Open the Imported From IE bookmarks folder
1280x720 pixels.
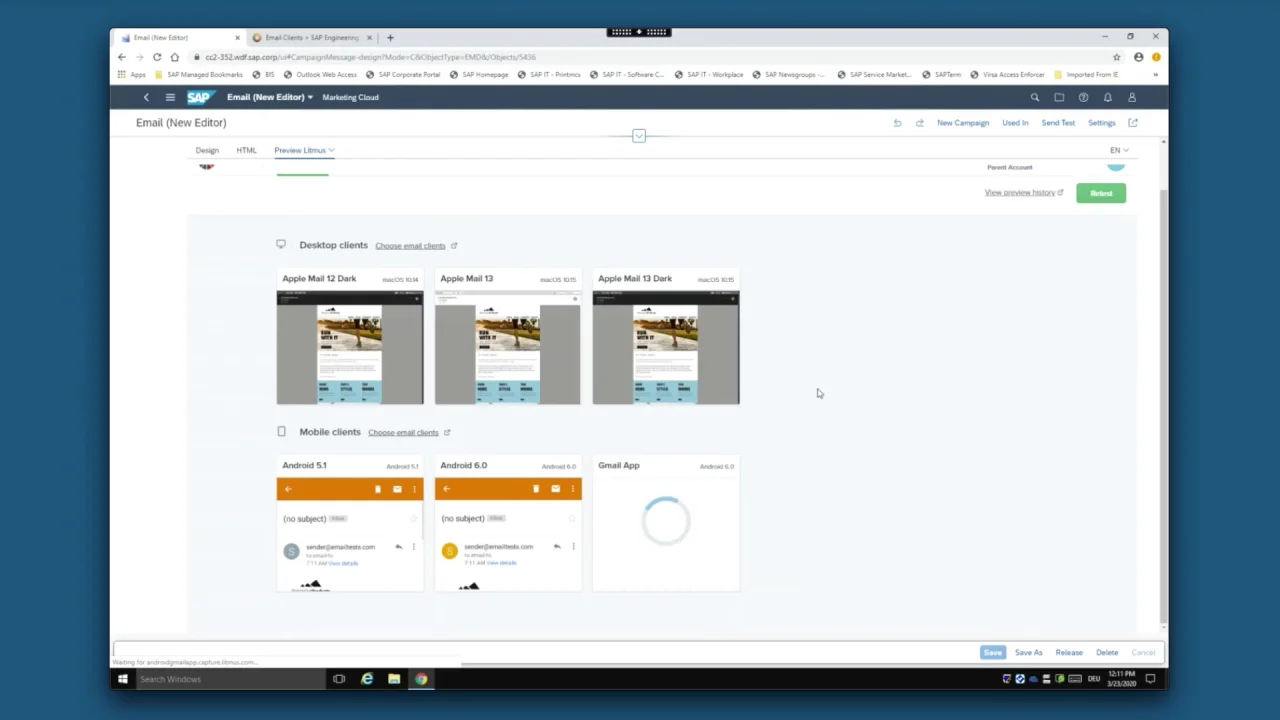click(1086, 74)
